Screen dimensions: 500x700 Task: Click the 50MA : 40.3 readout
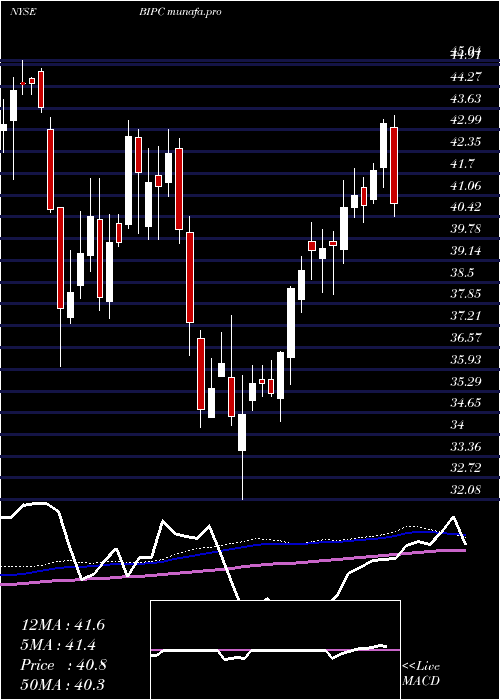(x=63, y=685)
